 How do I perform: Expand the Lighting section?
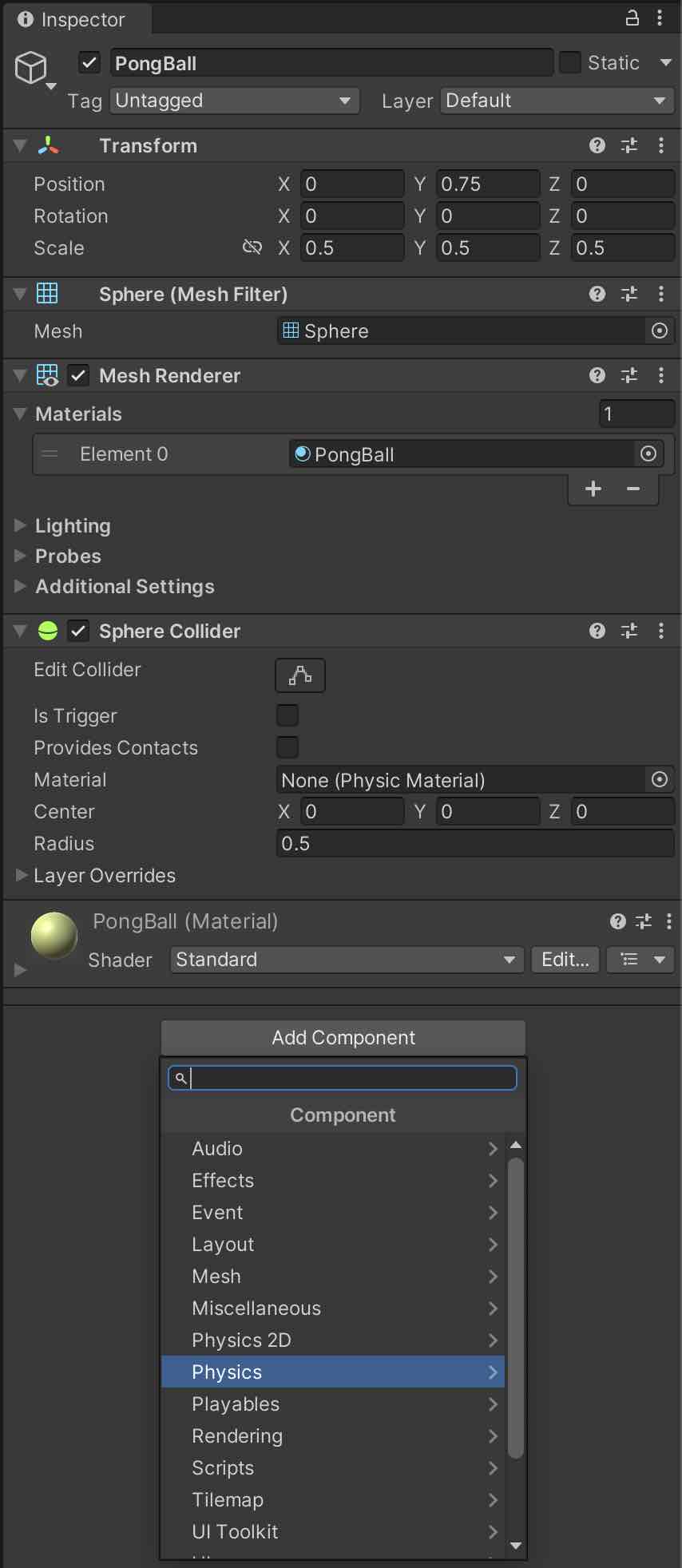(72, 525)
